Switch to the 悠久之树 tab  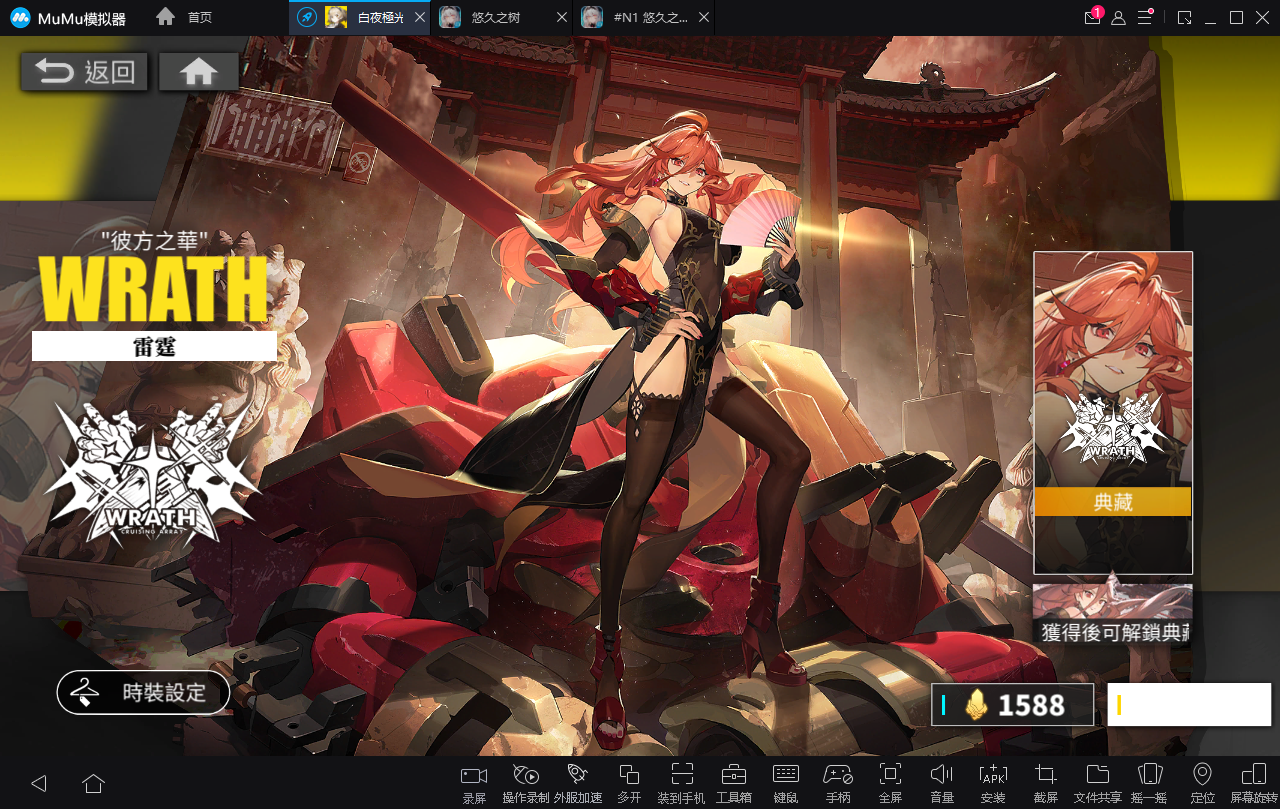[502, 18]
